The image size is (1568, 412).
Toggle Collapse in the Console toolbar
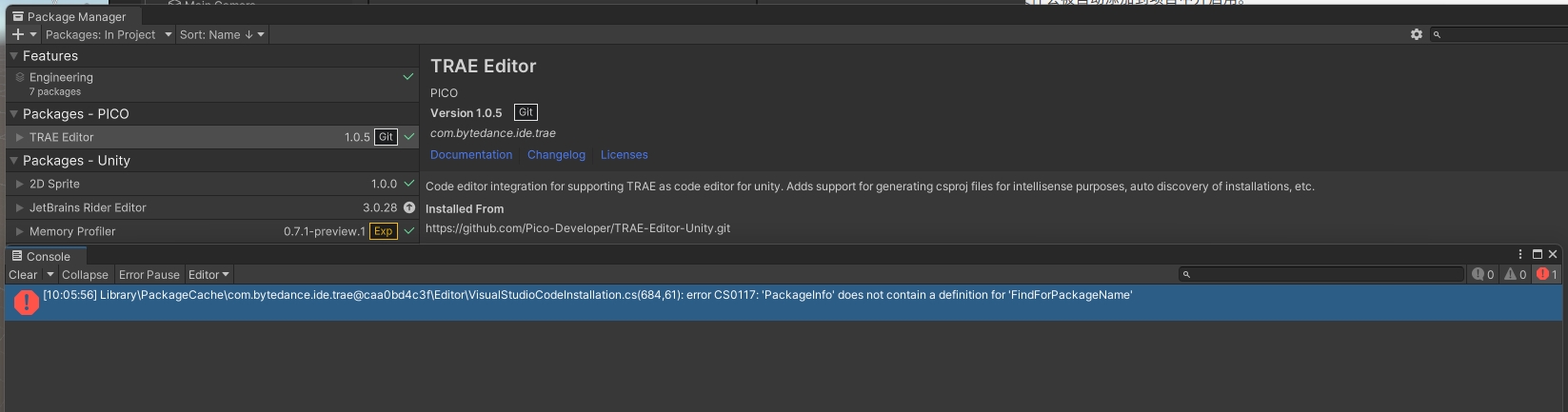pyautogui.click(x=85, y=274)
